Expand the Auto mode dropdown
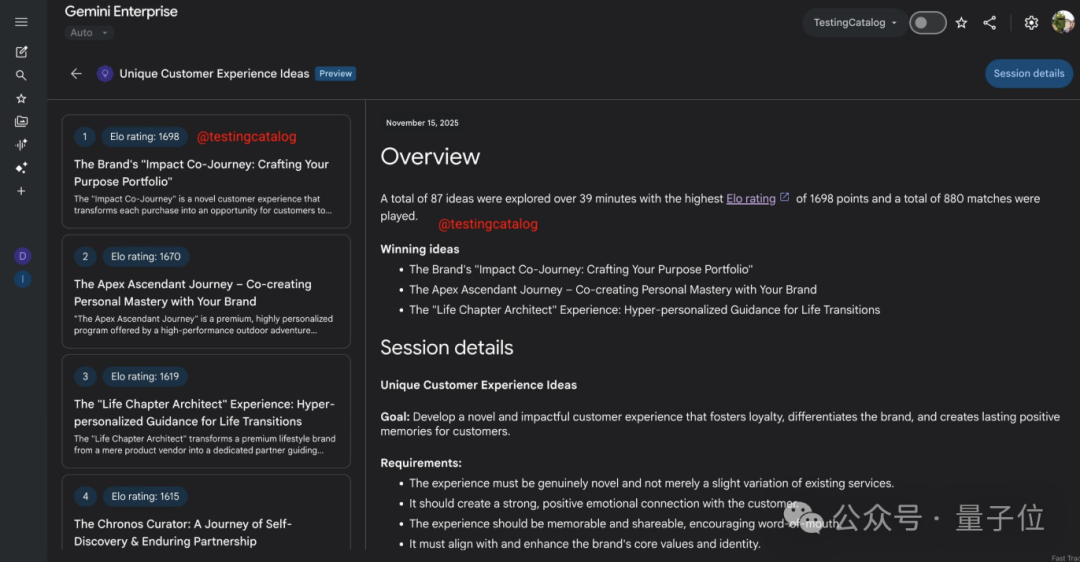The image size is (1080, 562). click(x=89, y=33)
